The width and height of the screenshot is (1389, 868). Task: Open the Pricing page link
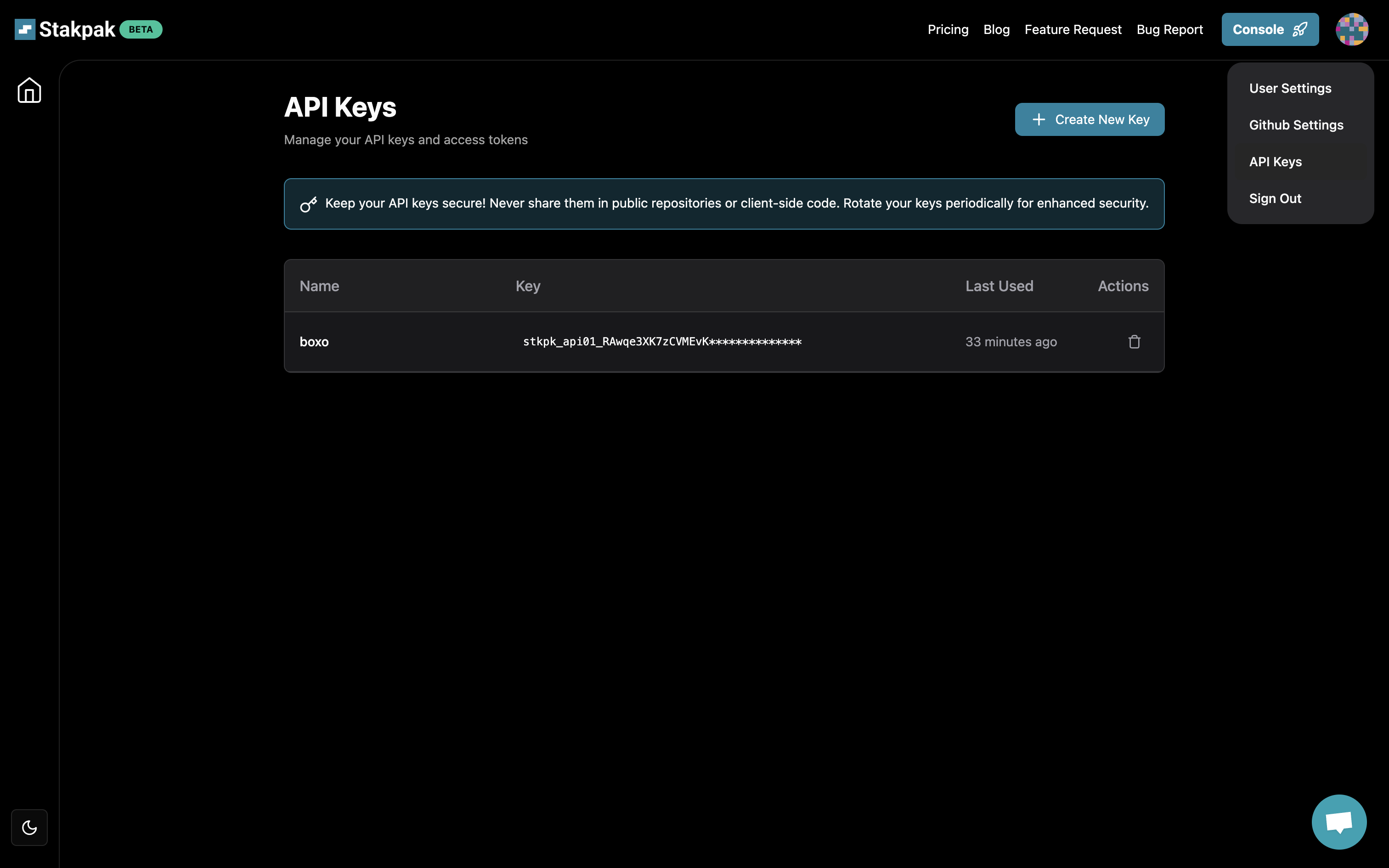(948, 29)
